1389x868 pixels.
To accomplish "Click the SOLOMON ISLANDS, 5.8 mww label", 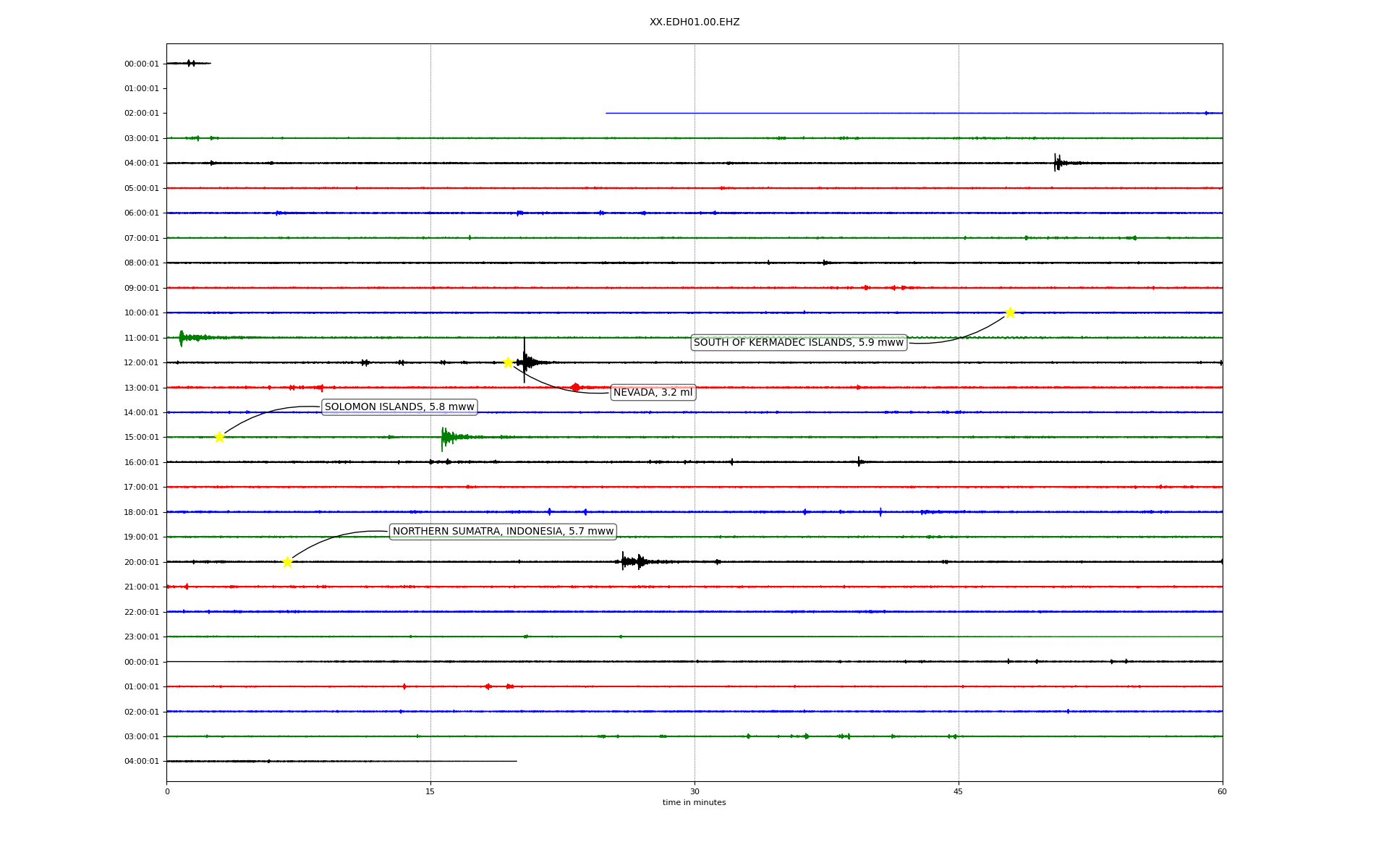I will (x=399, y=407).
